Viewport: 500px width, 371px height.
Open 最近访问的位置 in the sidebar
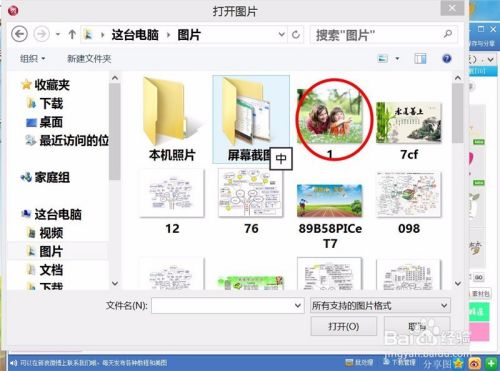point(67,141)
